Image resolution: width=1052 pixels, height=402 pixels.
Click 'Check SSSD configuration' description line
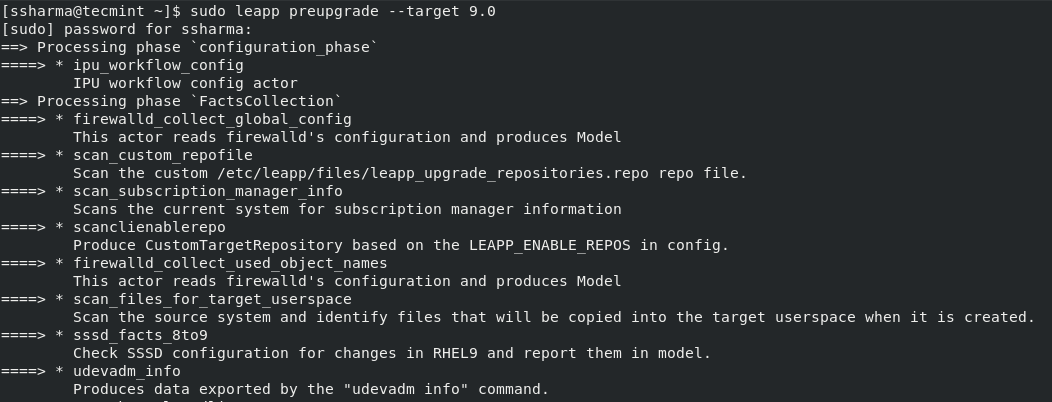pyautogui.click(x=392, y=353)
